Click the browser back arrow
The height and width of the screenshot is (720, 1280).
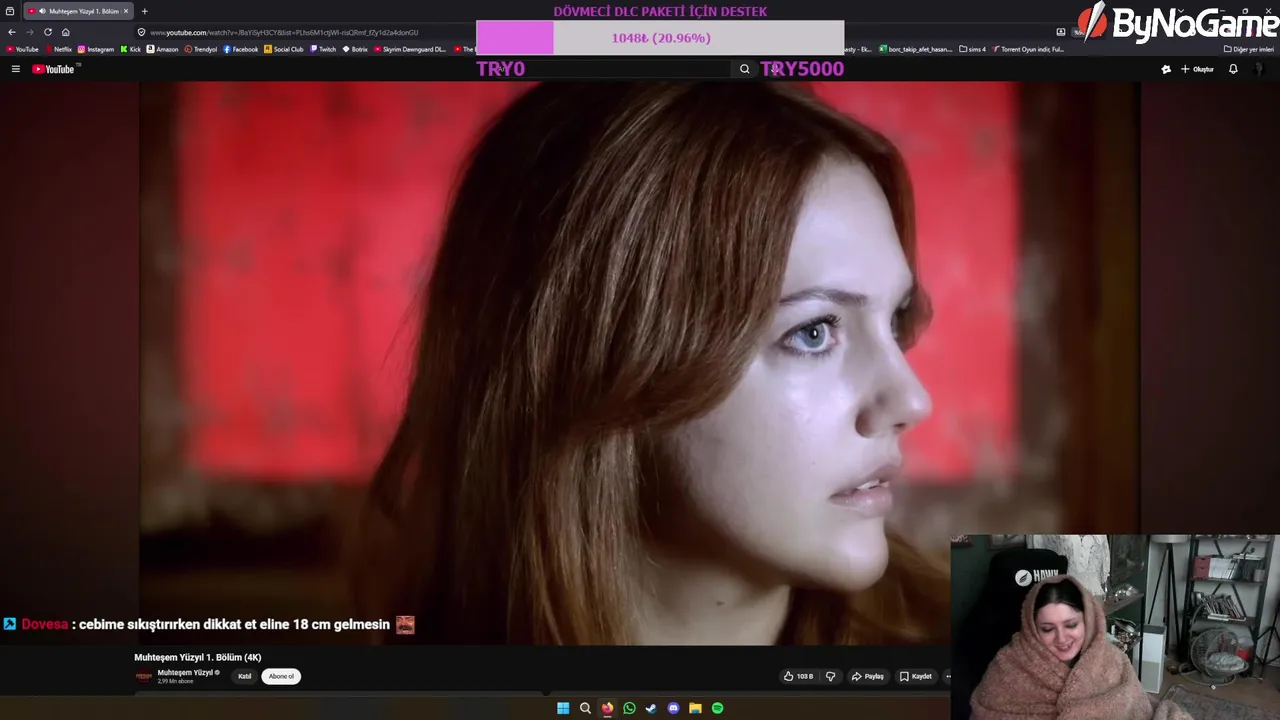pos(12,32)
